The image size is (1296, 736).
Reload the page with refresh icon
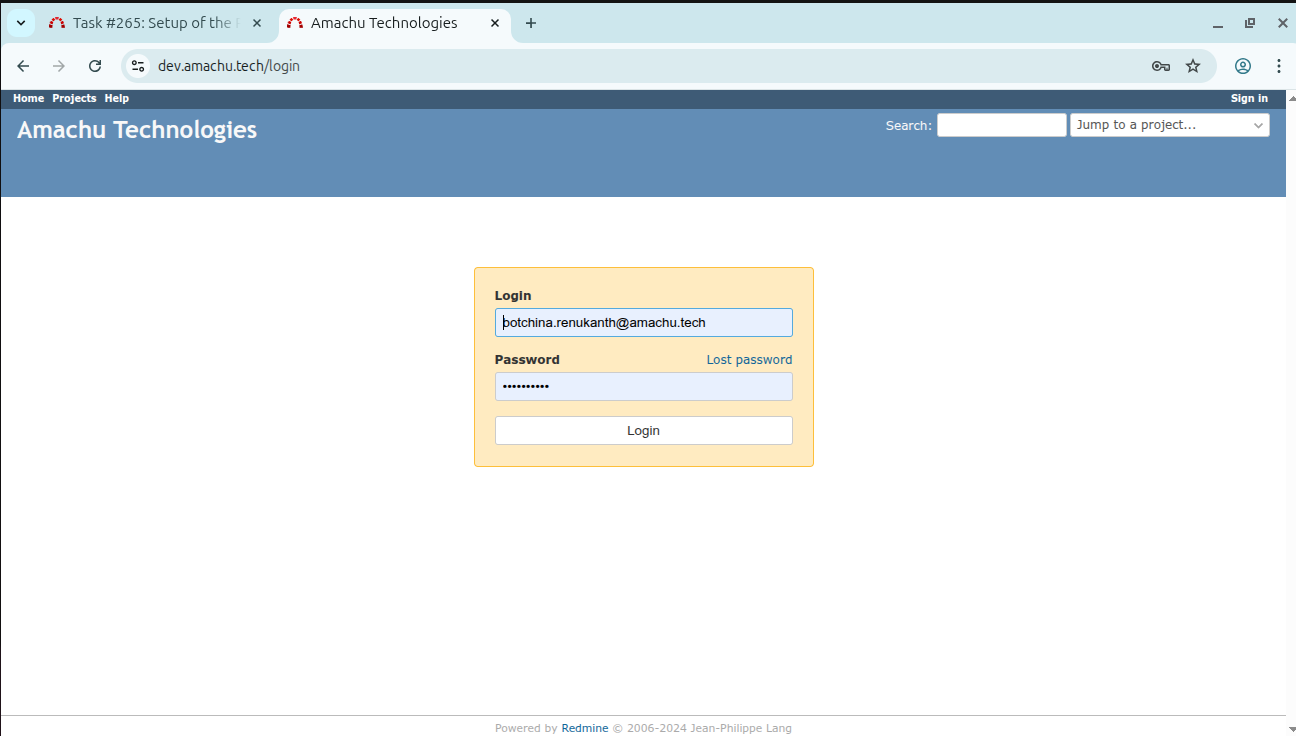(x=95, y=66)
